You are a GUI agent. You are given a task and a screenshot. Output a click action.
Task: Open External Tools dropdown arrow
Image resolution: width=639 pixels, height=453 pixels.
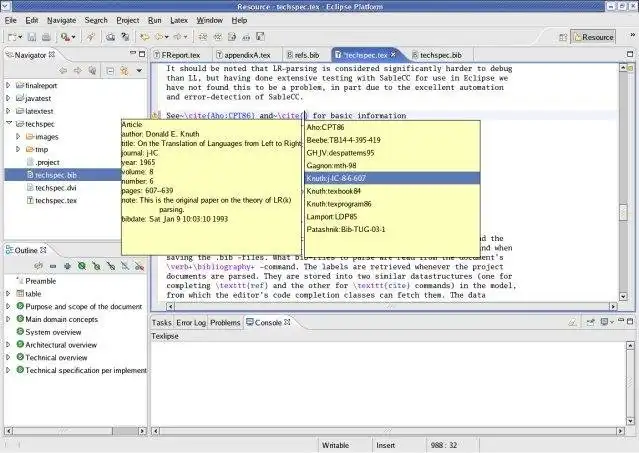[73, 37]
